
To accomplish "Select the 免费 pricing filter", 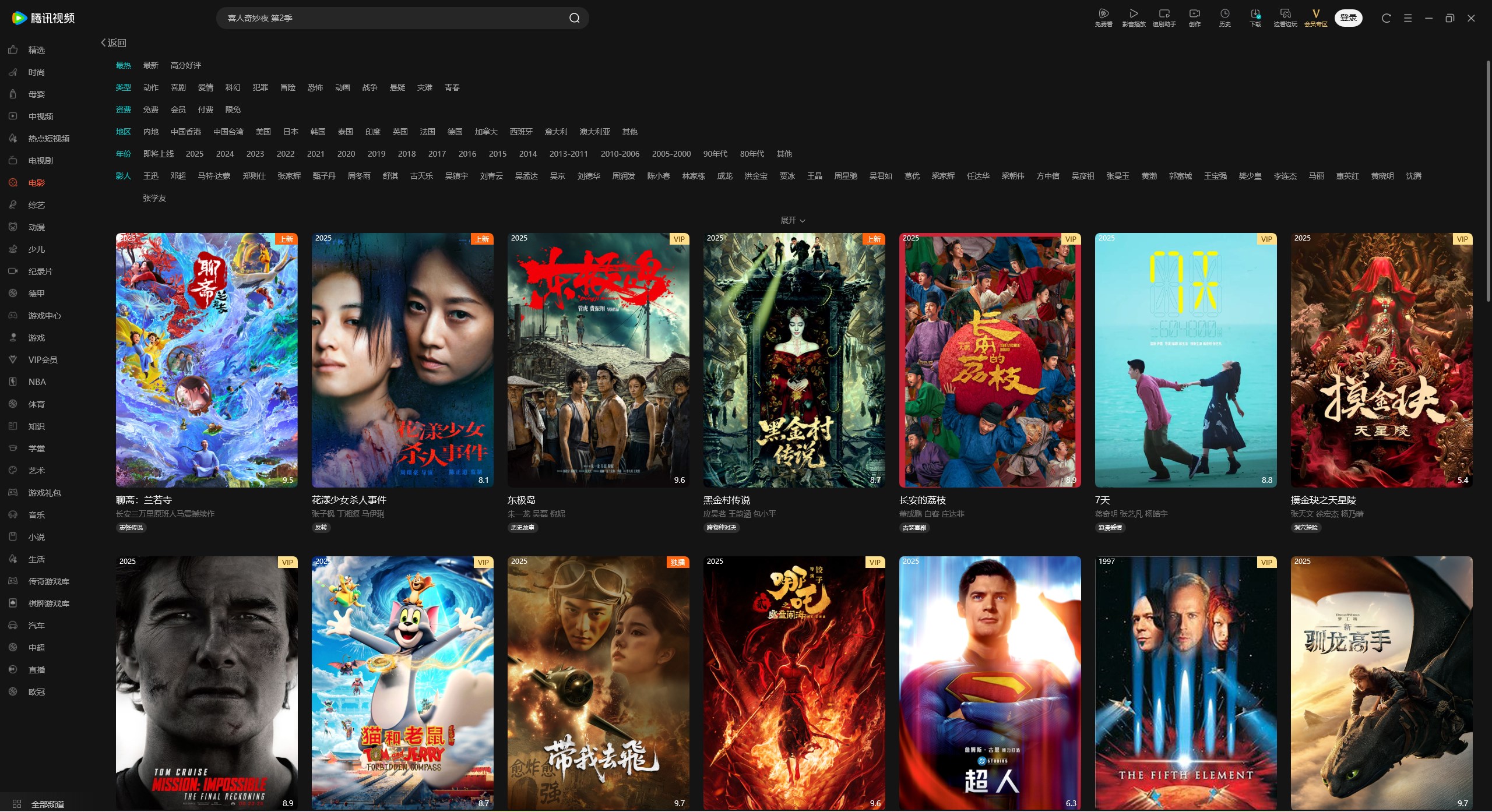I will click(x=150, y=110).
